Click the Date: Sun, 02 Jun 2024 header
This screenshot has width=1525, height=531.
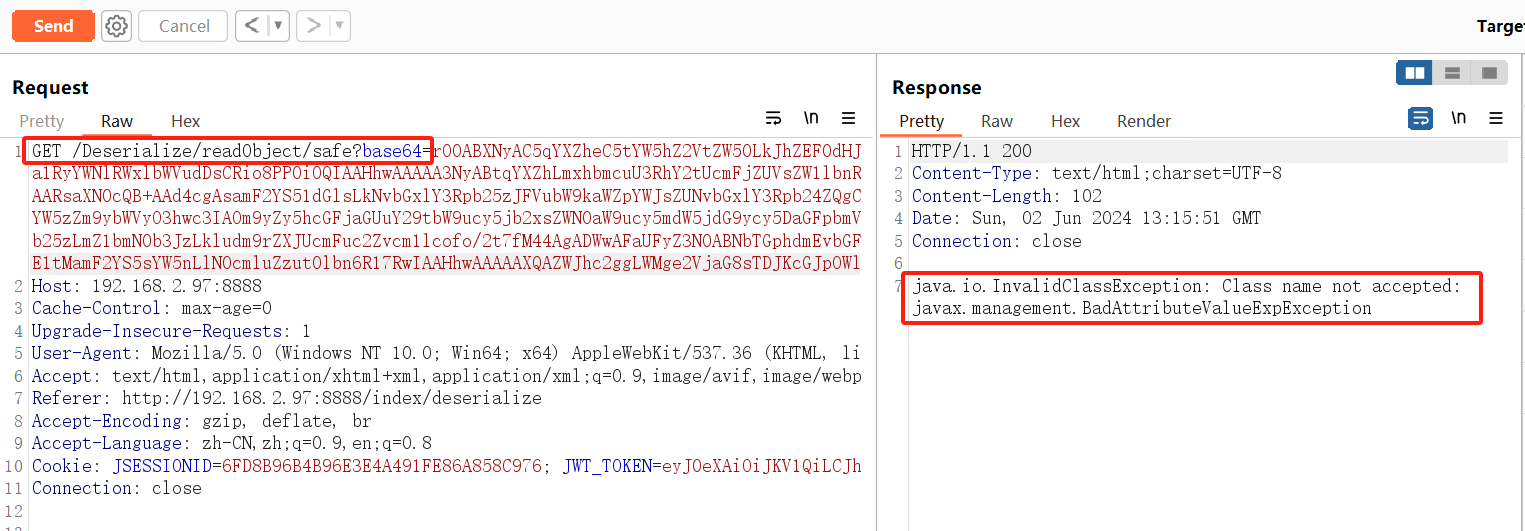point(1087,218)
